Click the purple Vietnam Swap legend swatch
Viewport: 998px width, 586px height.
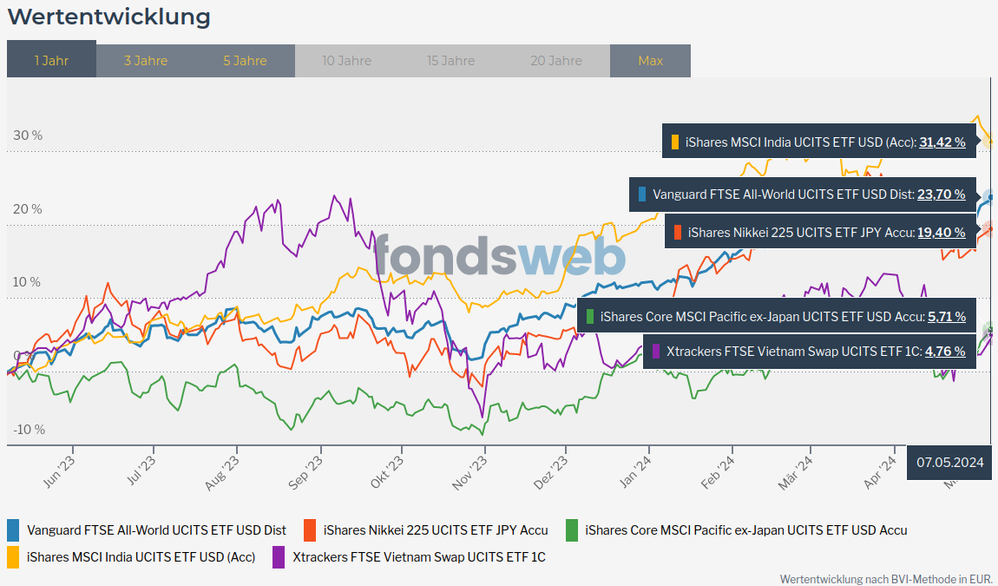click(x=278, y=556)
